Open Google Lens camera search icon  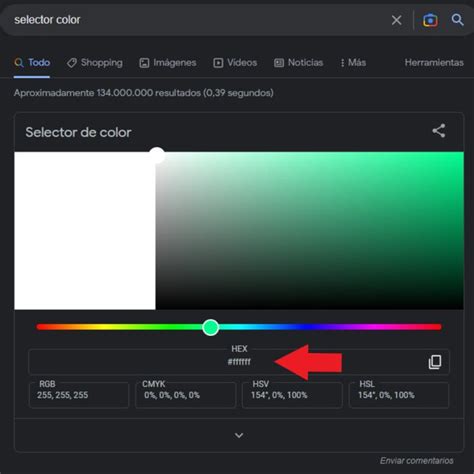(x=430, y=20)
